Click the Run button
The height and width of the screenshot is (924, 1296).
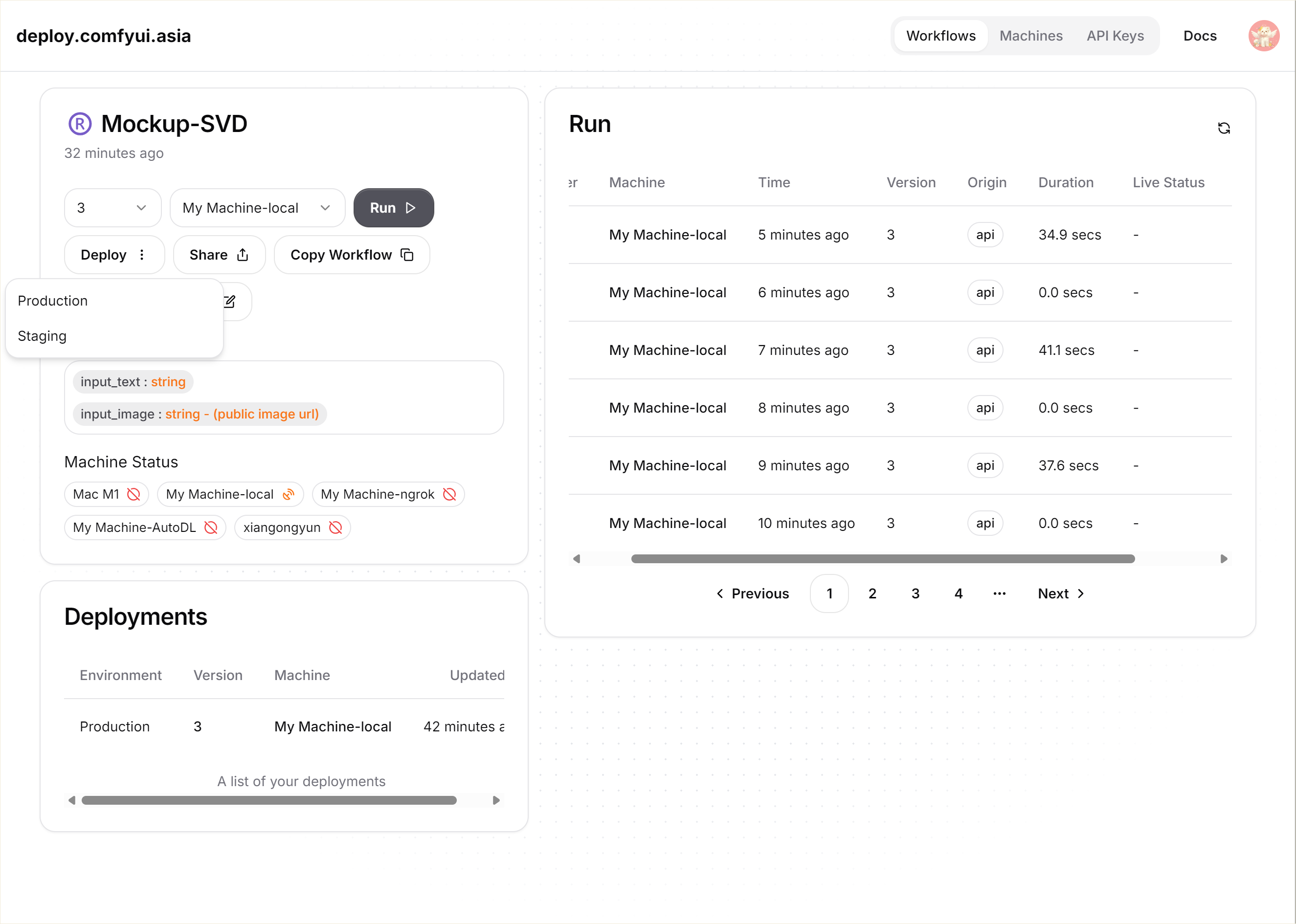[x=393, y=208]
